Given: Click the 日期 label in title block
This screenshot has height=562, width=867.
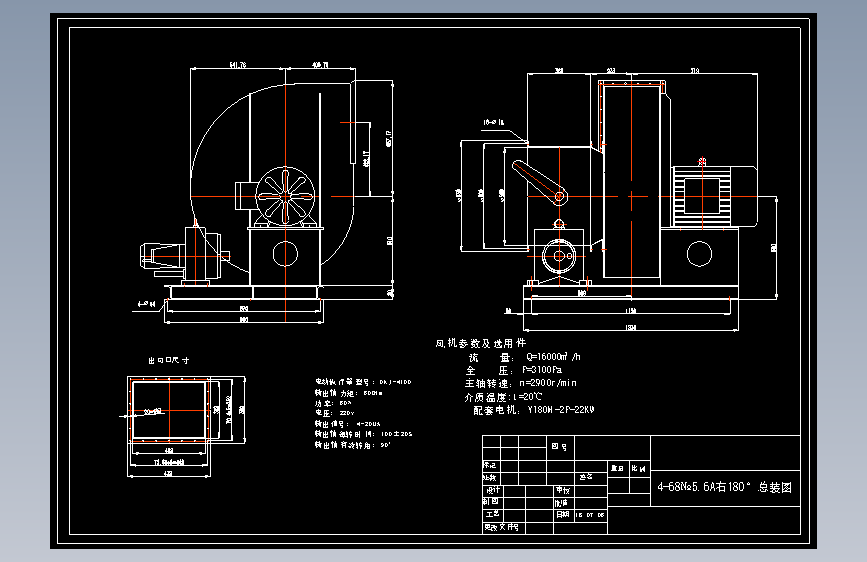Looking at the screenshot, I should pos(562,514).
